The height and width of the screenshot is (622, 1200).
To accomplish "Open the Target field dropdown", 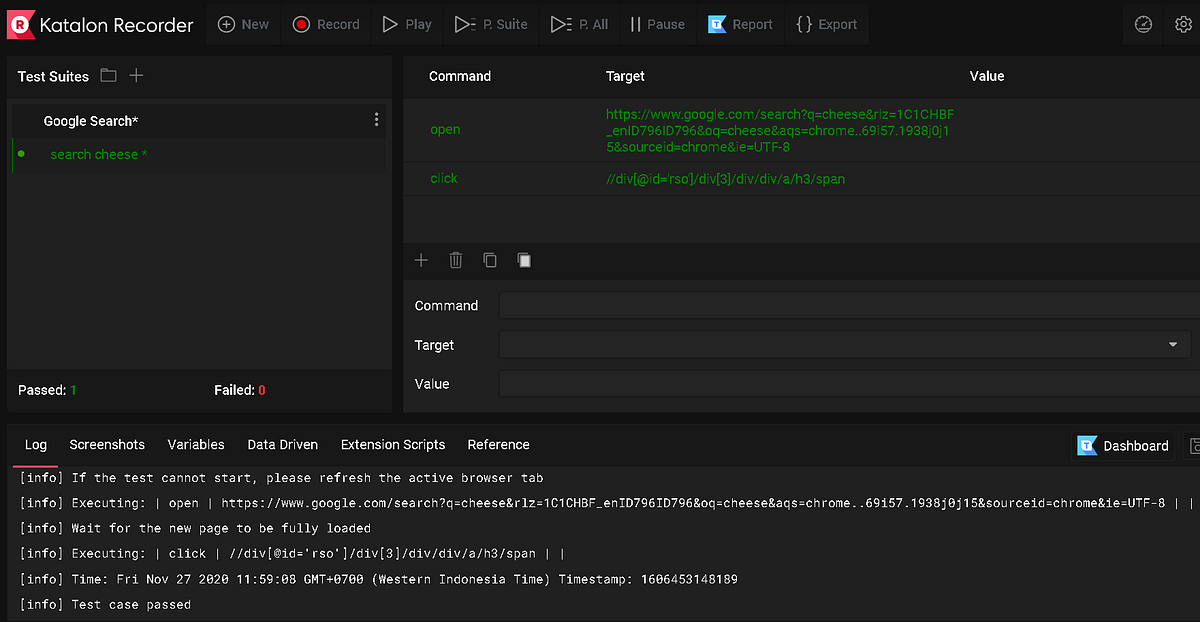I will [x=1172, y=344].
